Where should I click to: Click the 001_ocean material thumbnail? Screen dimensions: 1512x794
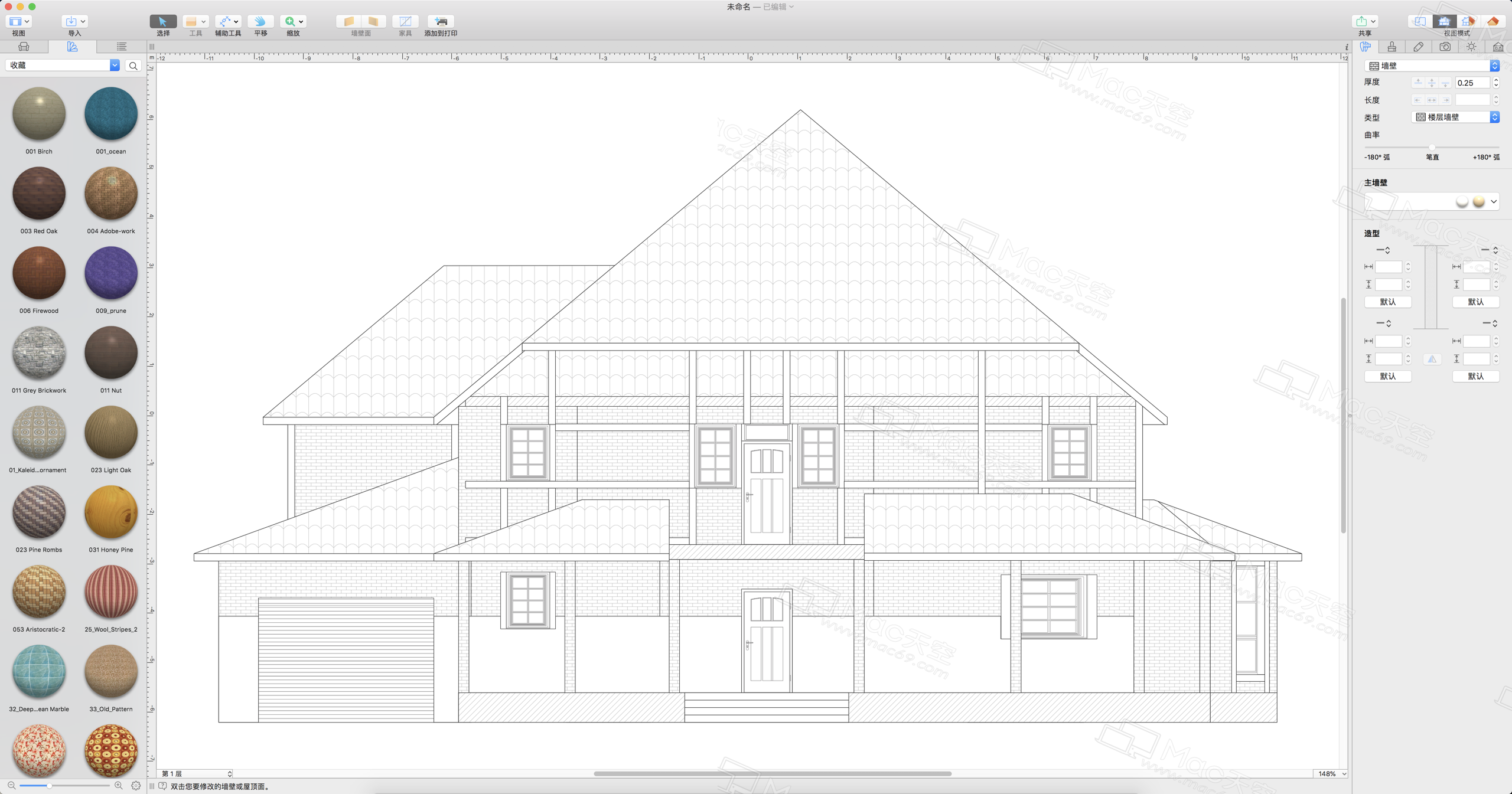coord(109,116)
